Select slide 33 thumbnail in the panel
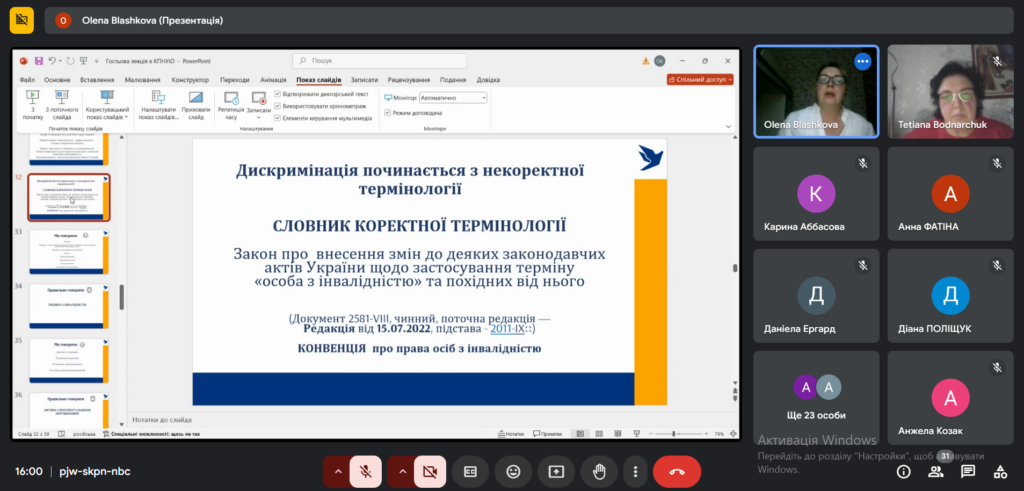 coord(69,251)
